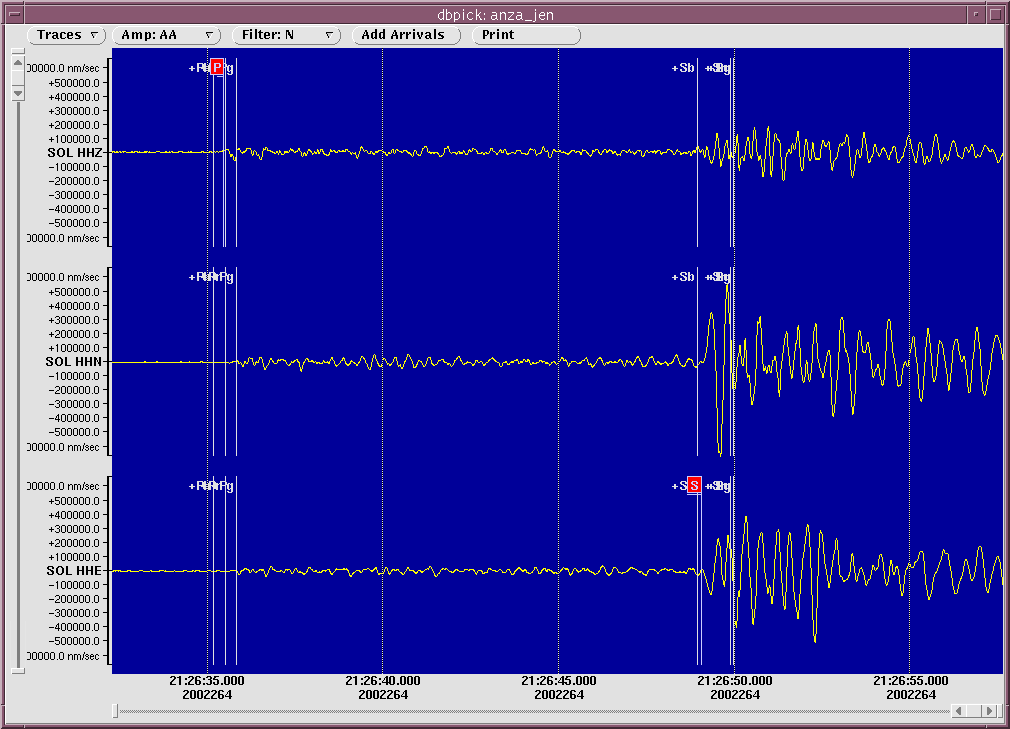Click the Sb arrival marker on SOL HHZ

point(683,68)
